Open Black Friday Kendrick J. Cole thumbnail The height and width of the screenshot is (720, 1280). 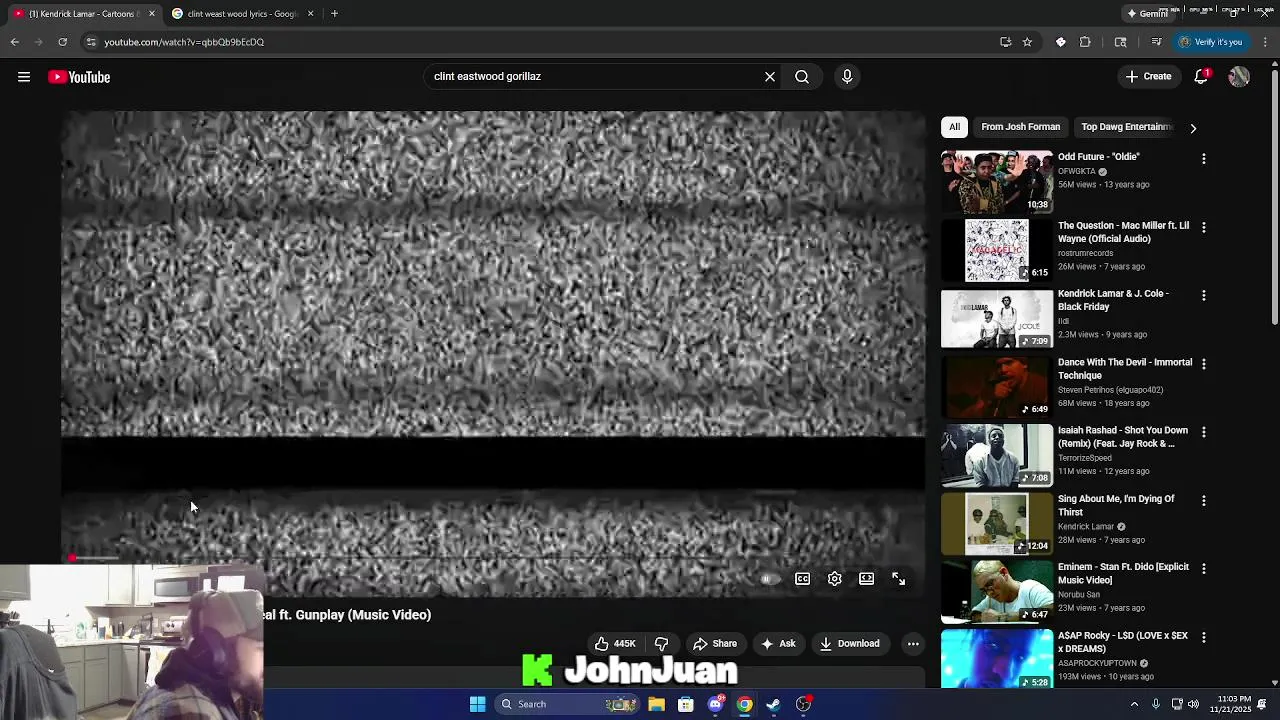click(997, 319)
